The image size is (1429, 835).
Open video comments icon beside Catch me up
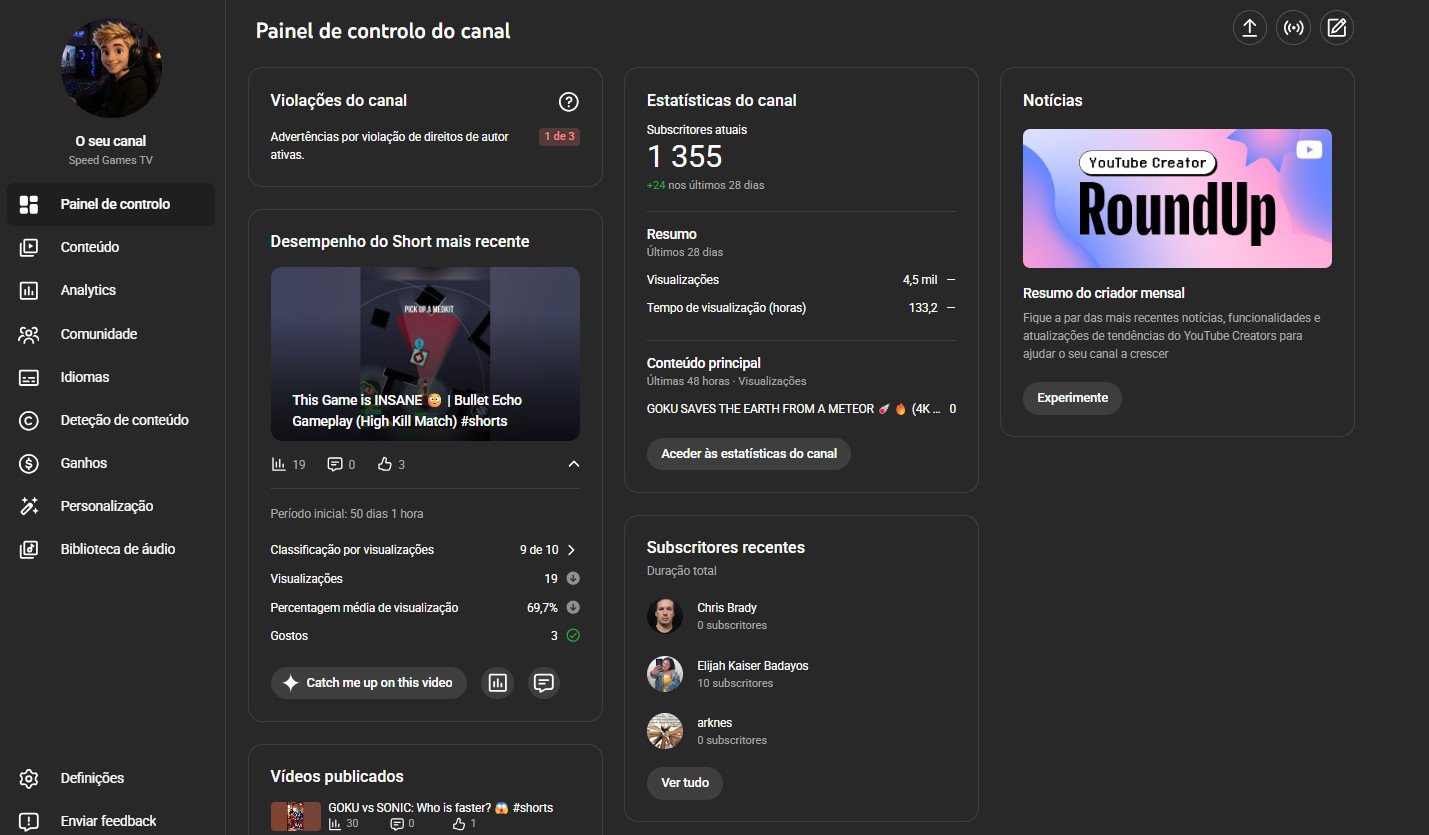click(x=543, y=683)
